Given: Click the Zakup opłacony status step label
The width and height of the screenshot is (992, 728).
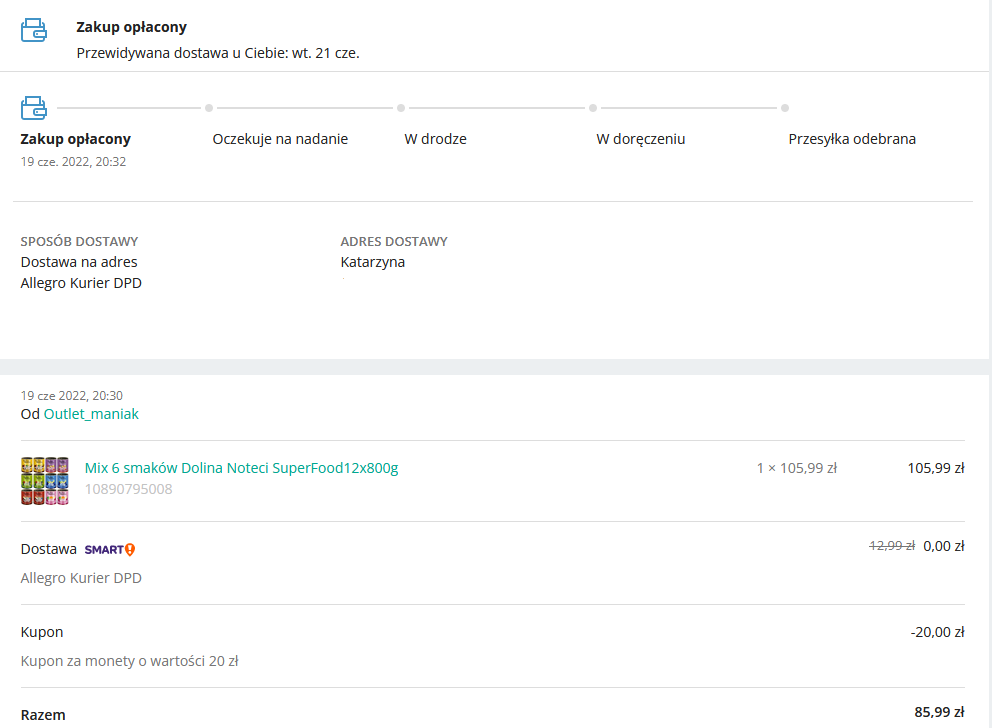Looking at the screenshot, I should tap(75, 139).
